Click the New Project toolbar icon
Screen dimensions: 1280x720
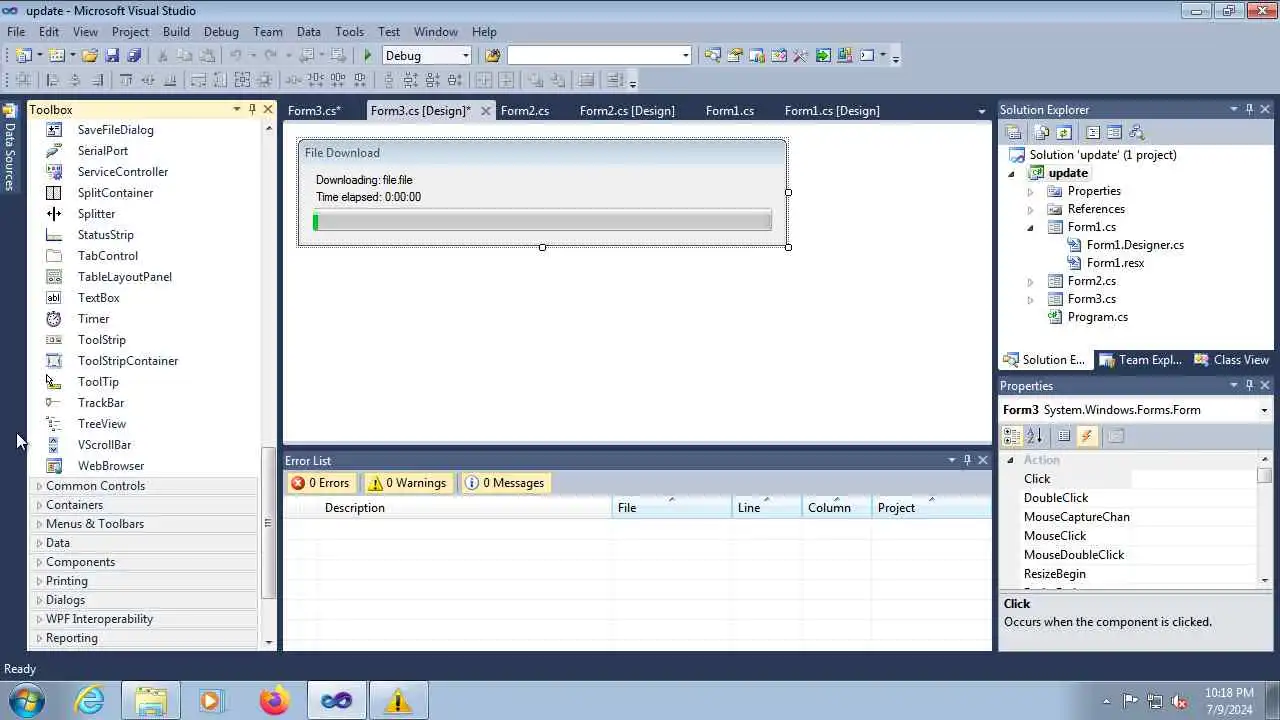(x=23, y=56)
